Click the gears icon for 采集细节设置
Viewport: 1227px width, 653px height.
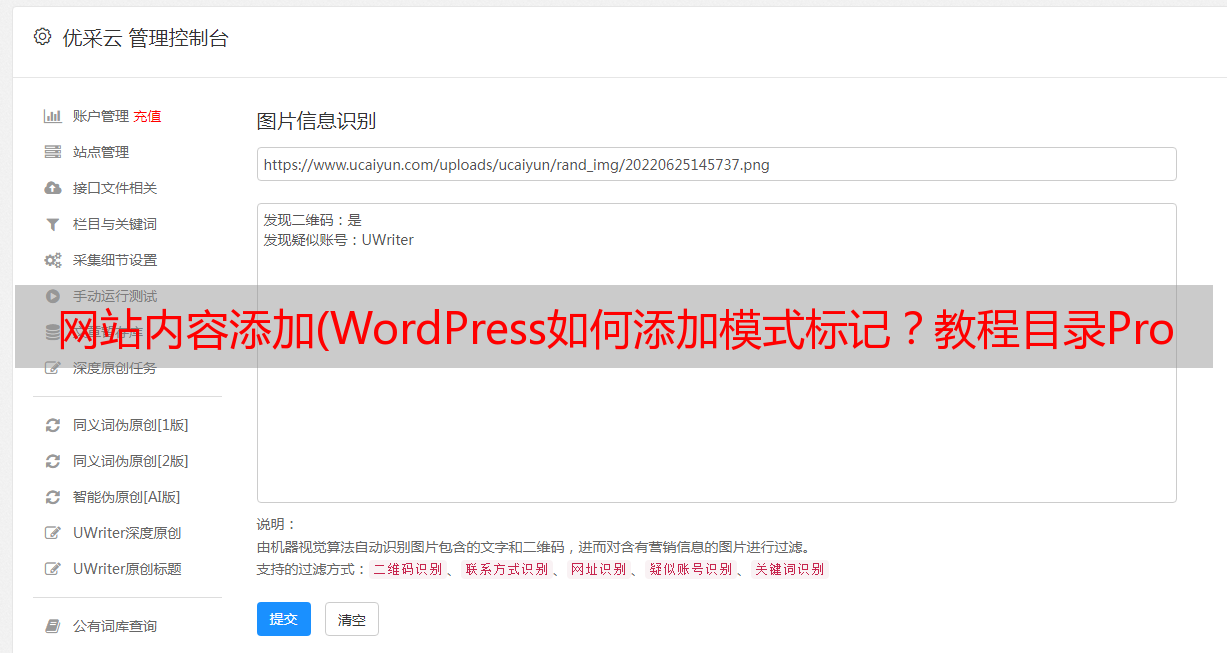pyautogui.click(x=53, y=260)
